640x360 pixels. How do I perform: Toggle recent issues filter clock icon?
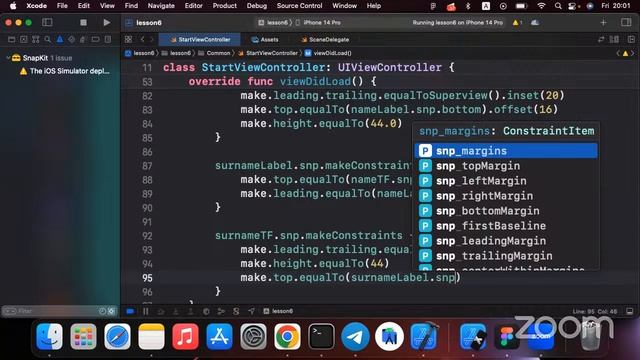pyautogui.click(x=102, y=311)
